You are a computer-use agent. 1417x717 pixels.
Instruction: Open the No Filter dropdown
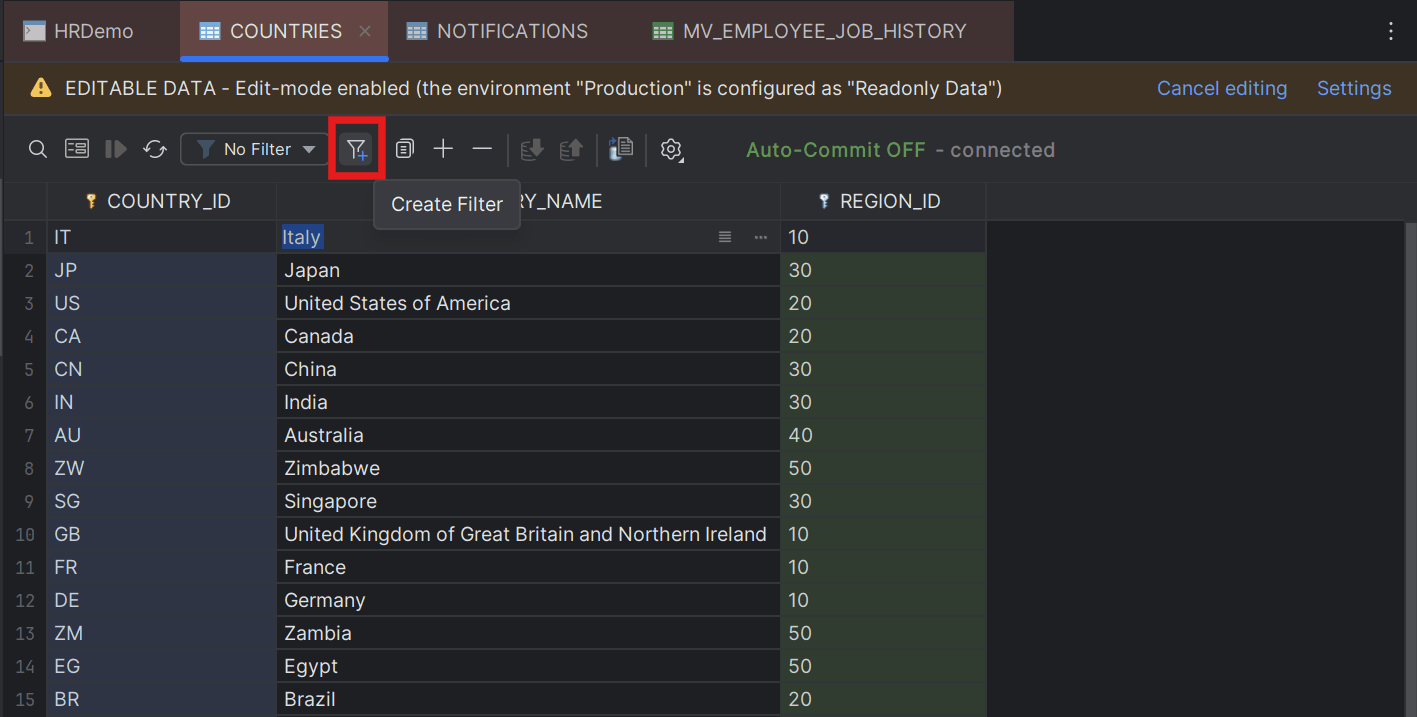click(257, 149)
